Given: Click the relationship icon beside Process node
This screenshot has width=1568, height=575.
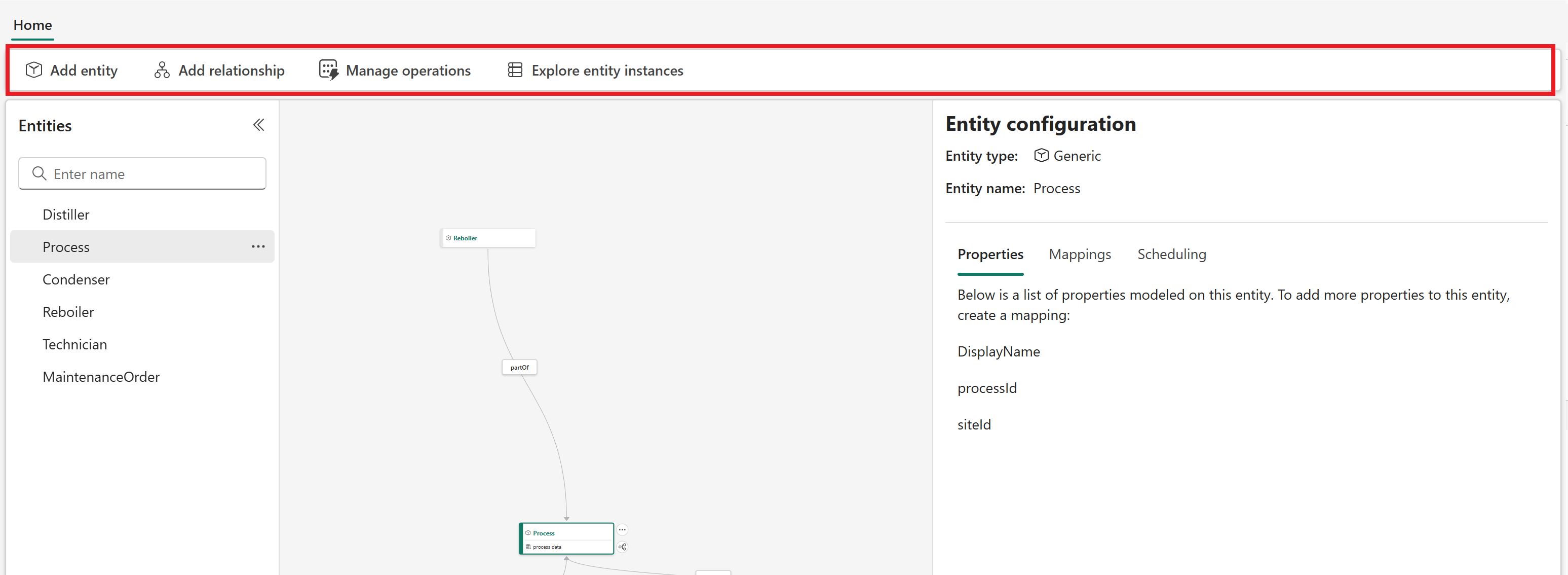Looking at the screenshot, I should click(x=622, y=547).
